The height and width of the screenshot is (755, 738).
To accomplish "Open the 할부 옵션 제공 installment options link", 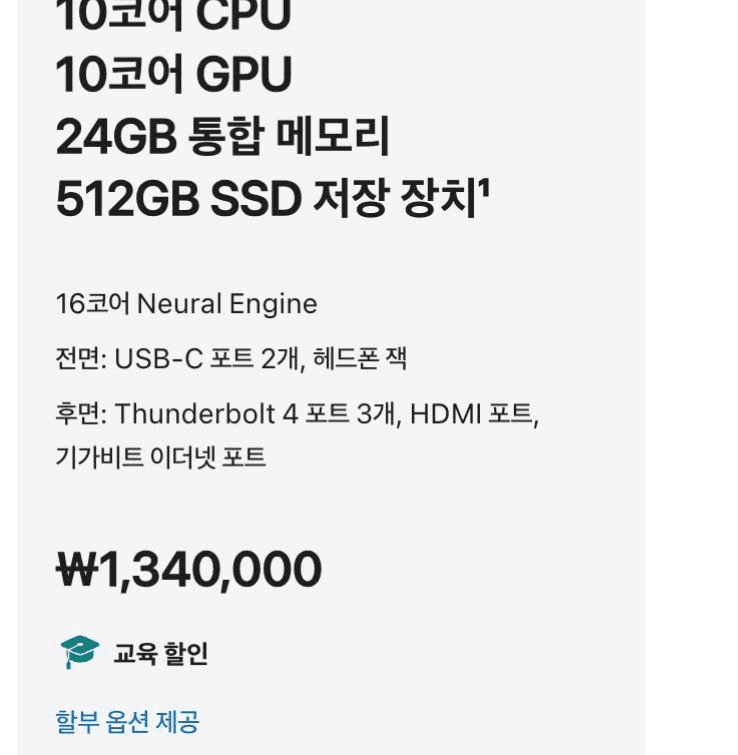I will [127, 721].
